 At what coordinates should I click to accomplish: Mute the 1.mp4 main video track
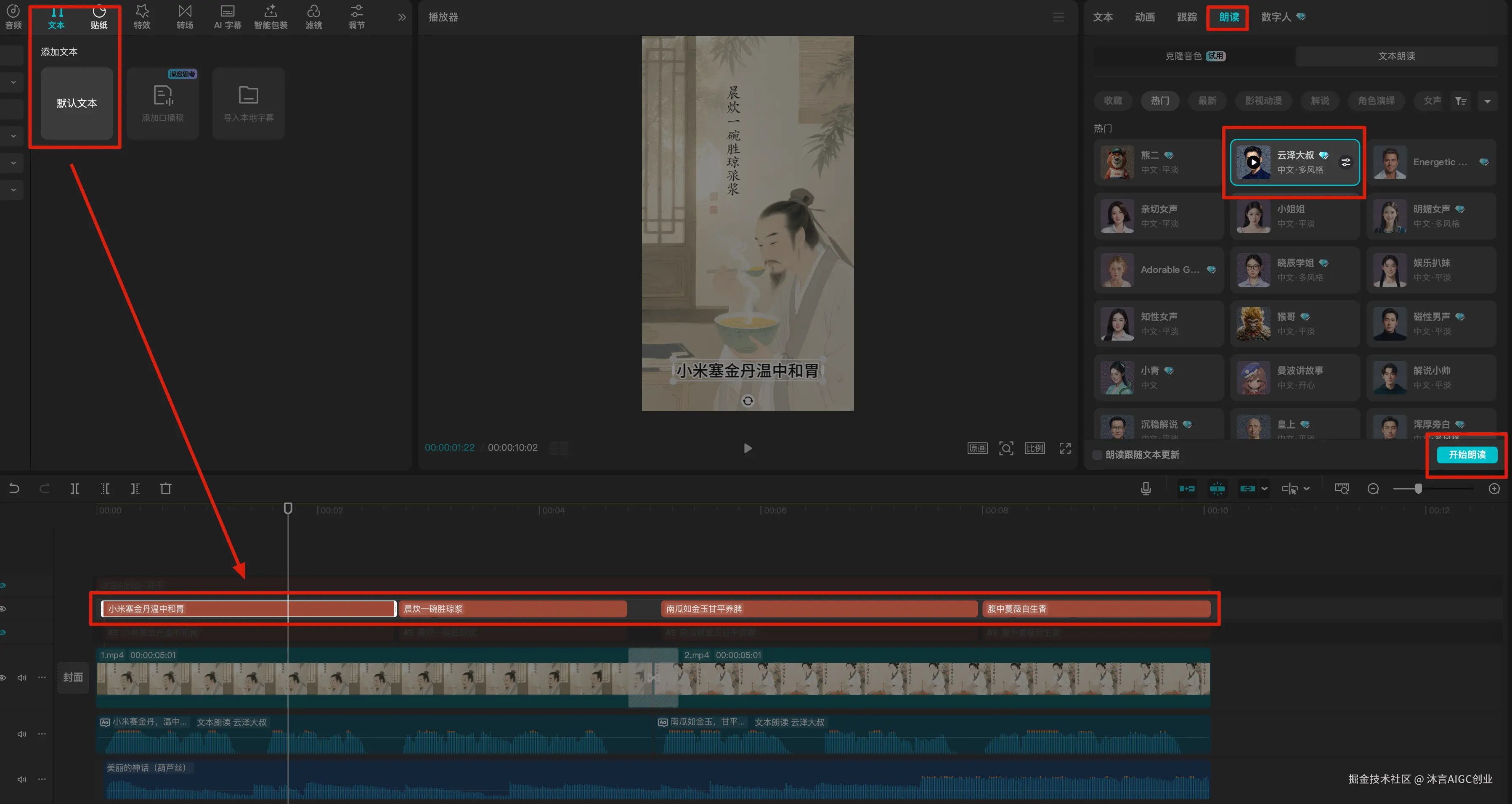[x=22, y=677]
